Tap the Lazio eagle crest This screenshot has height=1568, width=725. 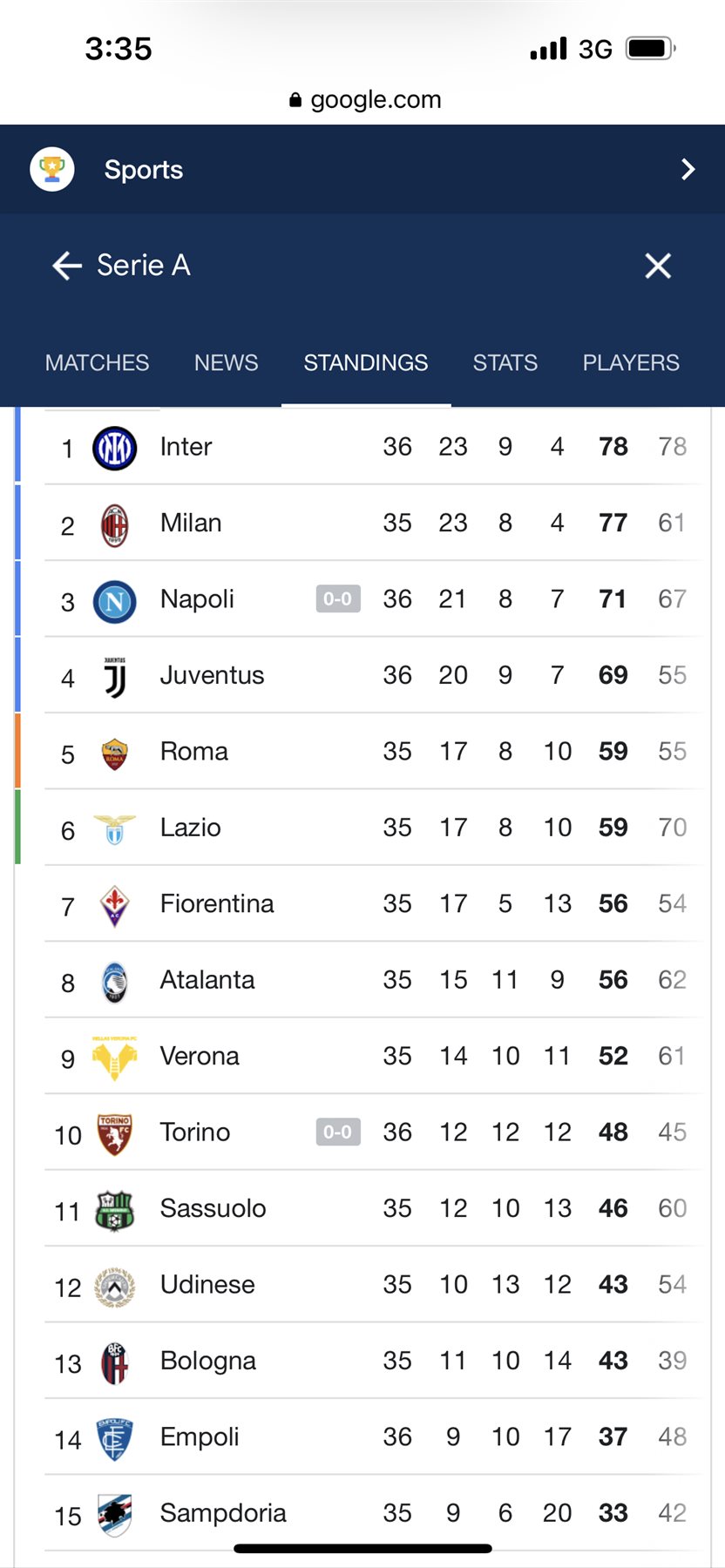coord(114,829)
